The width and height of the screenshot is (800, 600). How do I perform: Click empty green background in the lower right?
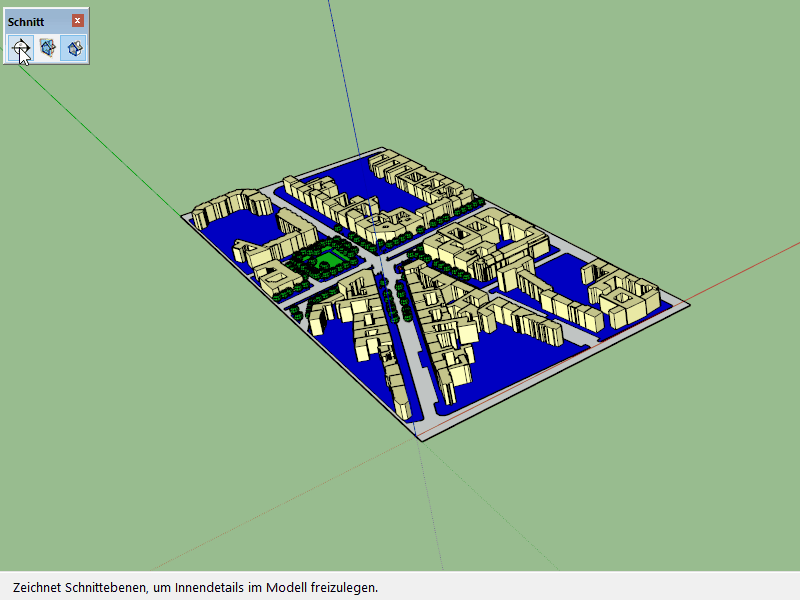click(650, 480)
